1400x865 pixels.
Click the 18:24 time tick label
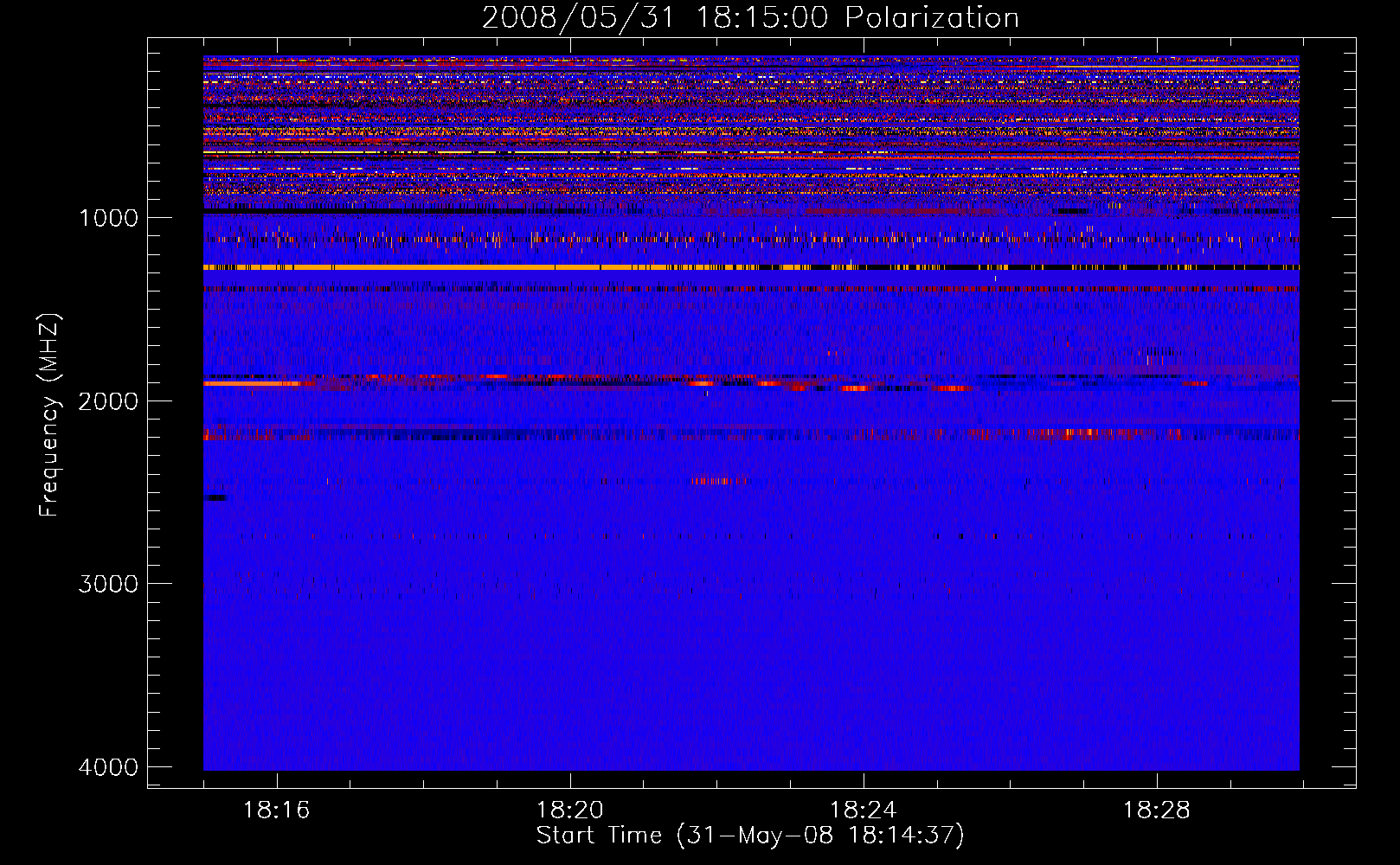(863, 811)
